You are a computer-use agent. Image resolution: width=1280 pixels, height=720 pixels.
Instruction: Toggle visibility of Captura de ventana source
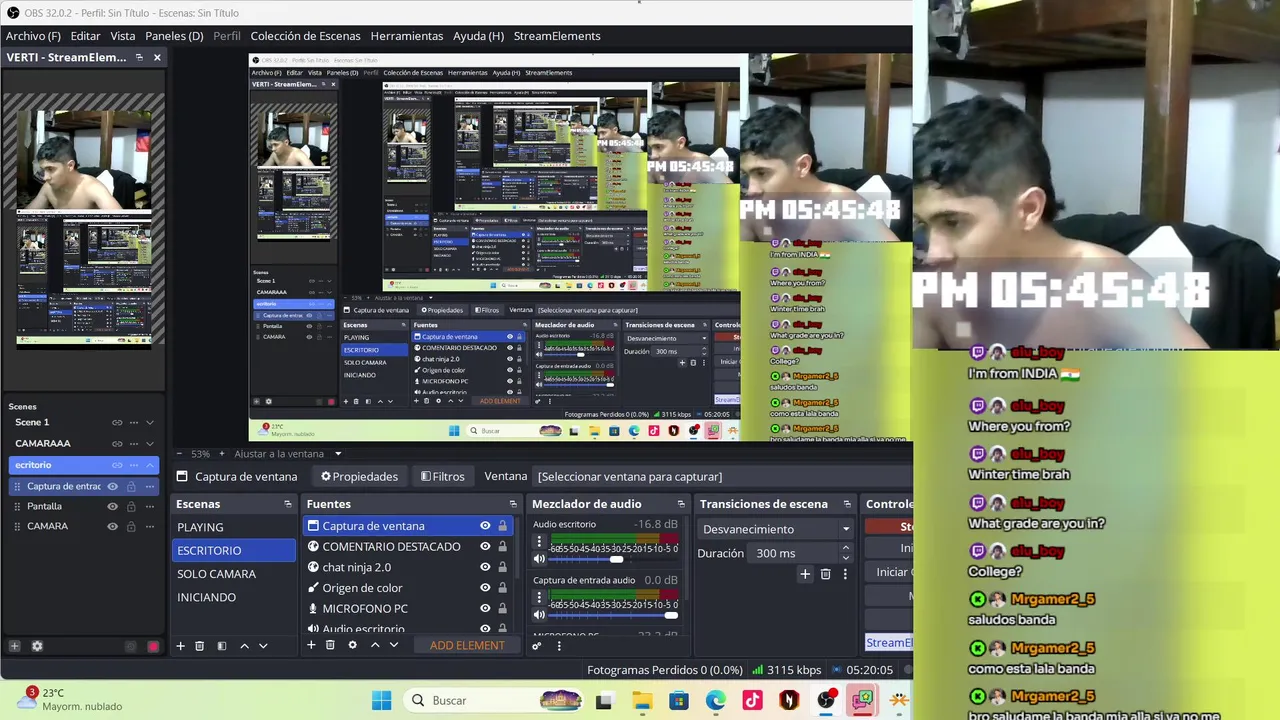[x=485, y=526]
